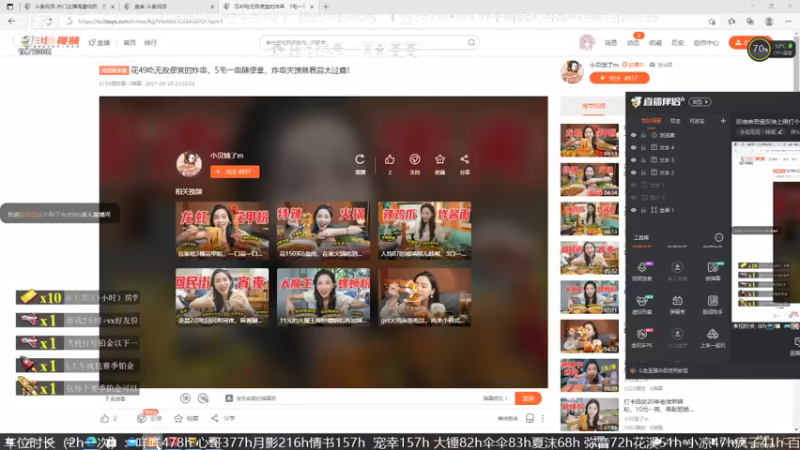Share the video from the end-screen overlay

(x=464, y=160)
